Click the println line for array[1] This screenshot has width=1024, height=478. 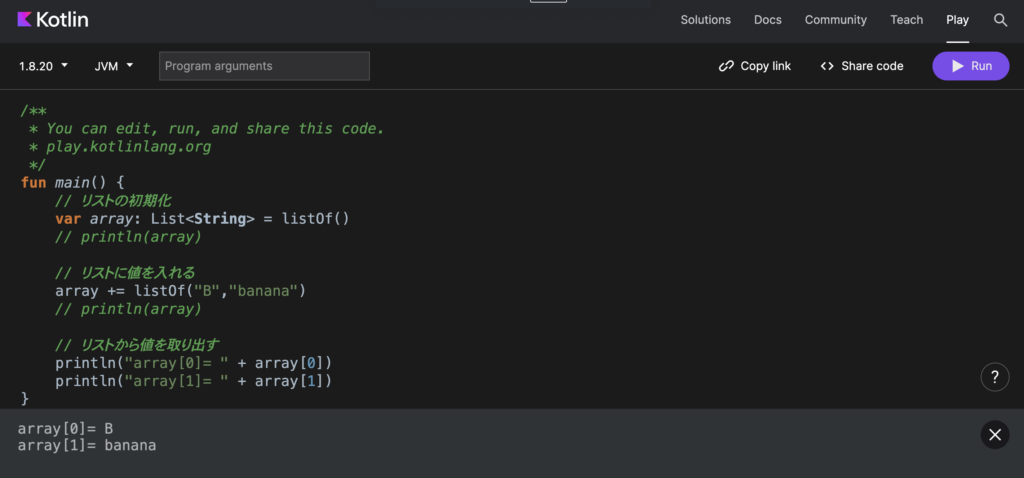[193, 381]
